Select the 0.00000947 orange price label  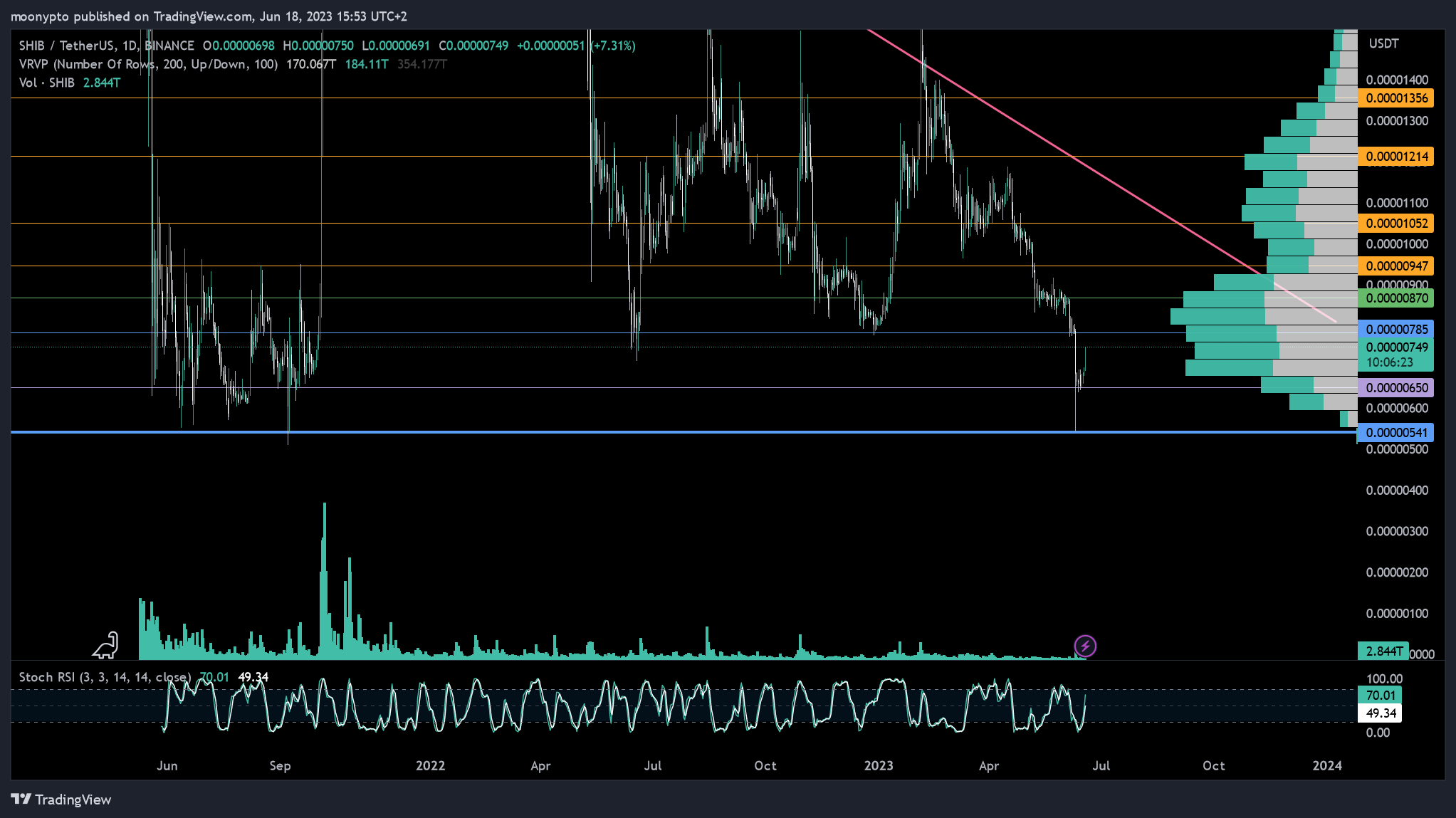tap(1395, 266)
